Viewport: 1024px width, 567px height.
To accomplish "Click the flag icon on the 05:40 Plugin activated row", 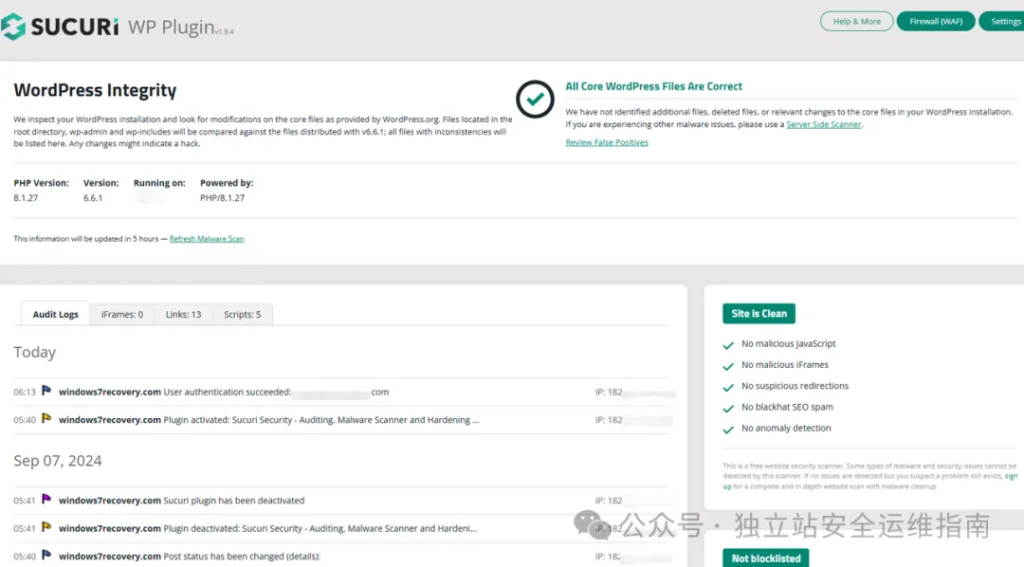I will click(x=46, y=419).
